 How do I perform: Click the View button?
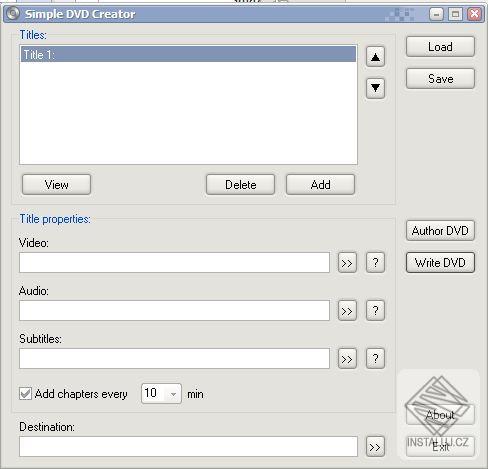pyautogui.click(x=56, y=185)
